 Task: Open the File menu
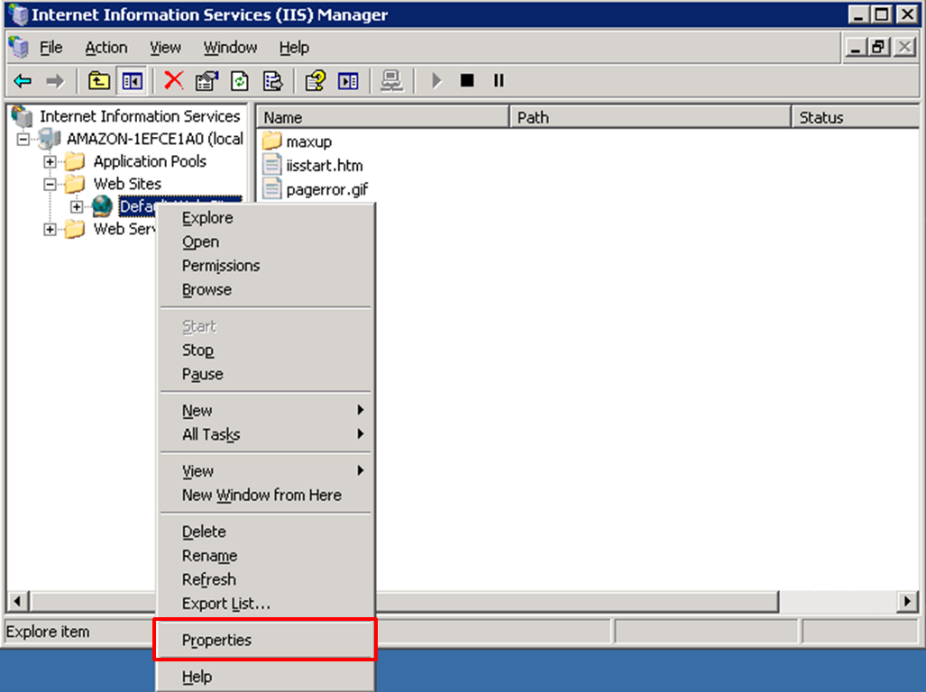point(51,47)
